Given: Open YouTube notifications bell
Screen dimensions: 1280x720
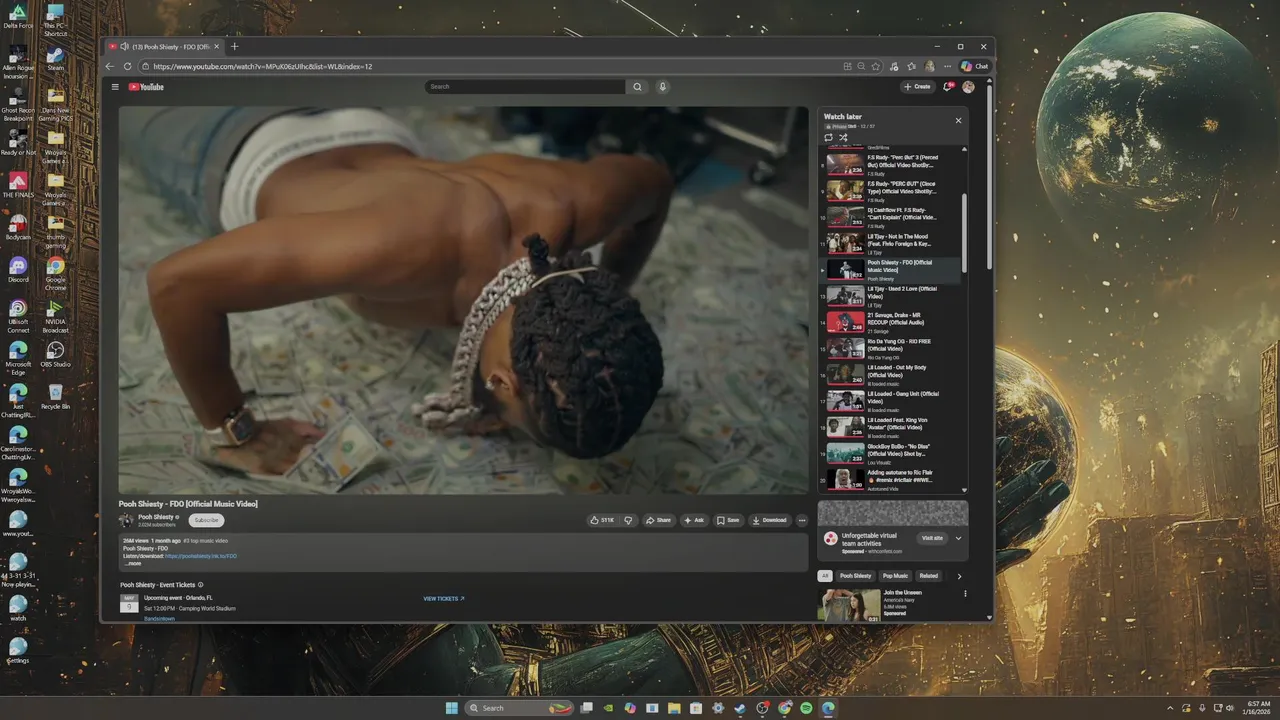Looking at the screenshot, I should click(948, 87).
